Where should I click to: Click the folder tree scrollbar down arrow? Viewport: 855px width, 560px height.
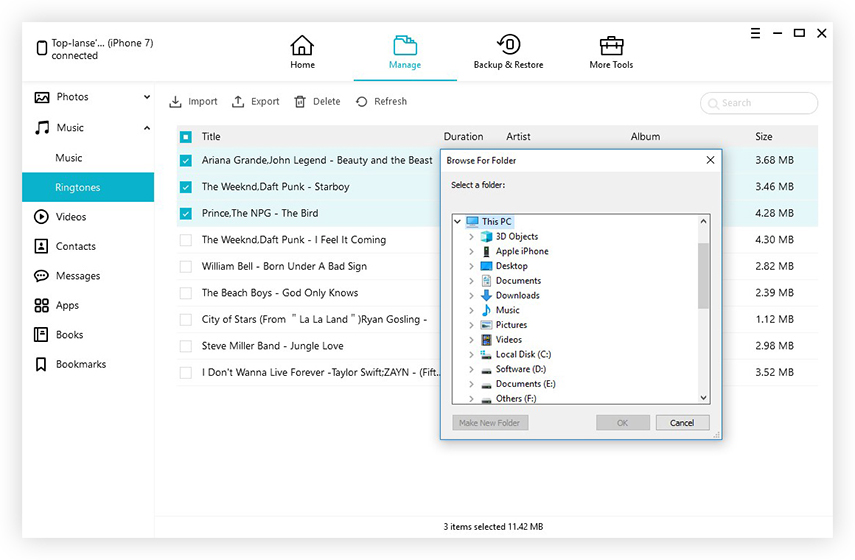pos(703,398)
